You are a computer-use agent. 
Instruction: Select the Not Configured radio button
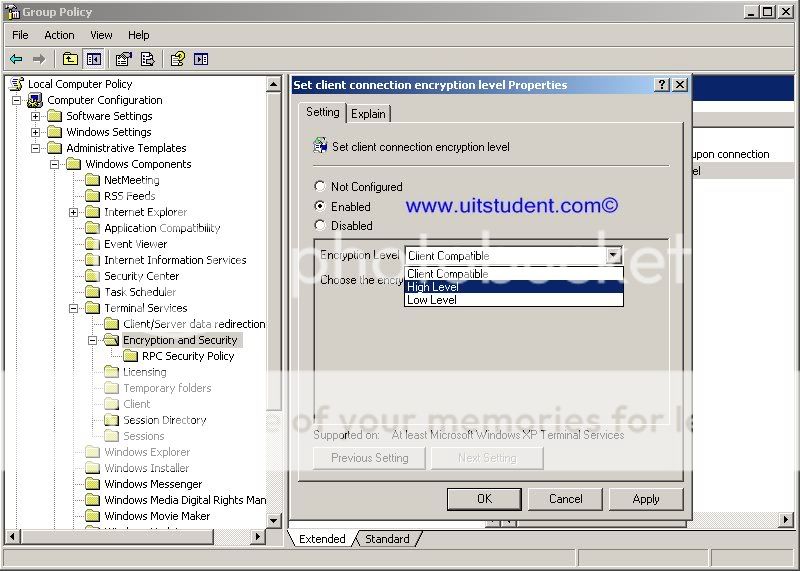pos(320,186)
